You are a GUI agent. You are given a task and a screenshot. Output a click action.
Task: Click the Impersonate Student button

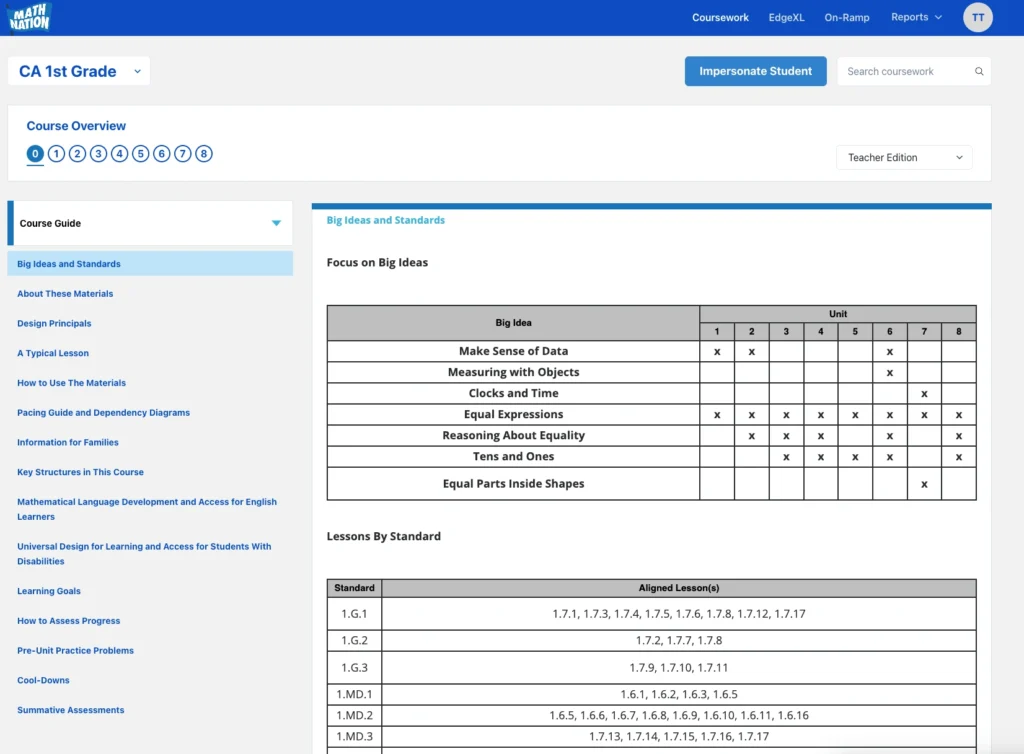coord(755,72)
